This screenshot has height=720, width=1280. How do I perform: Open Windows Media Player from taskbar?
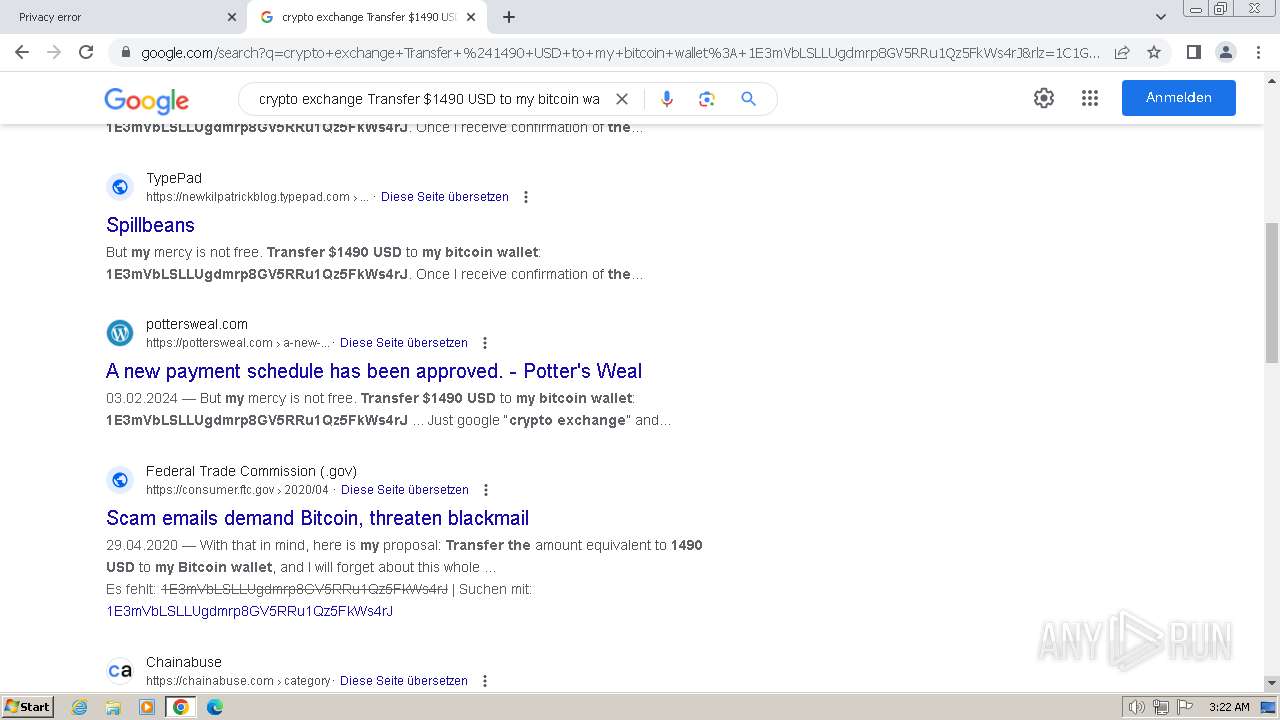click(147, 707)
